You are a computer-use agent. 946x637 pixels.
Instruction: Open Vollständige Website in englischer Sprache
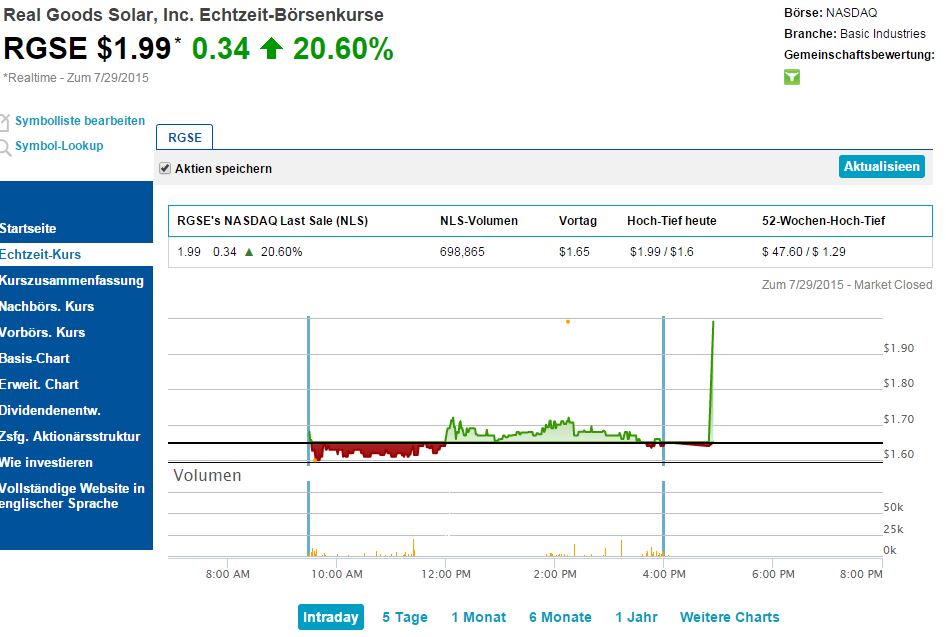[72, 496]
